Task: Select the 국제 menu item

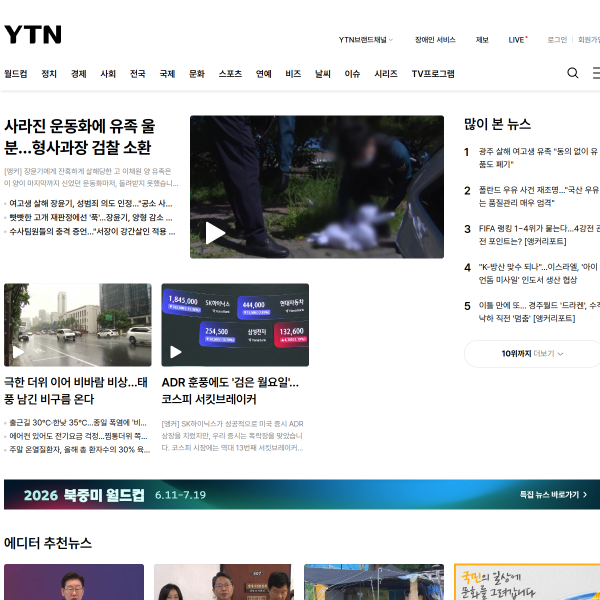Action: coord(167,74)
